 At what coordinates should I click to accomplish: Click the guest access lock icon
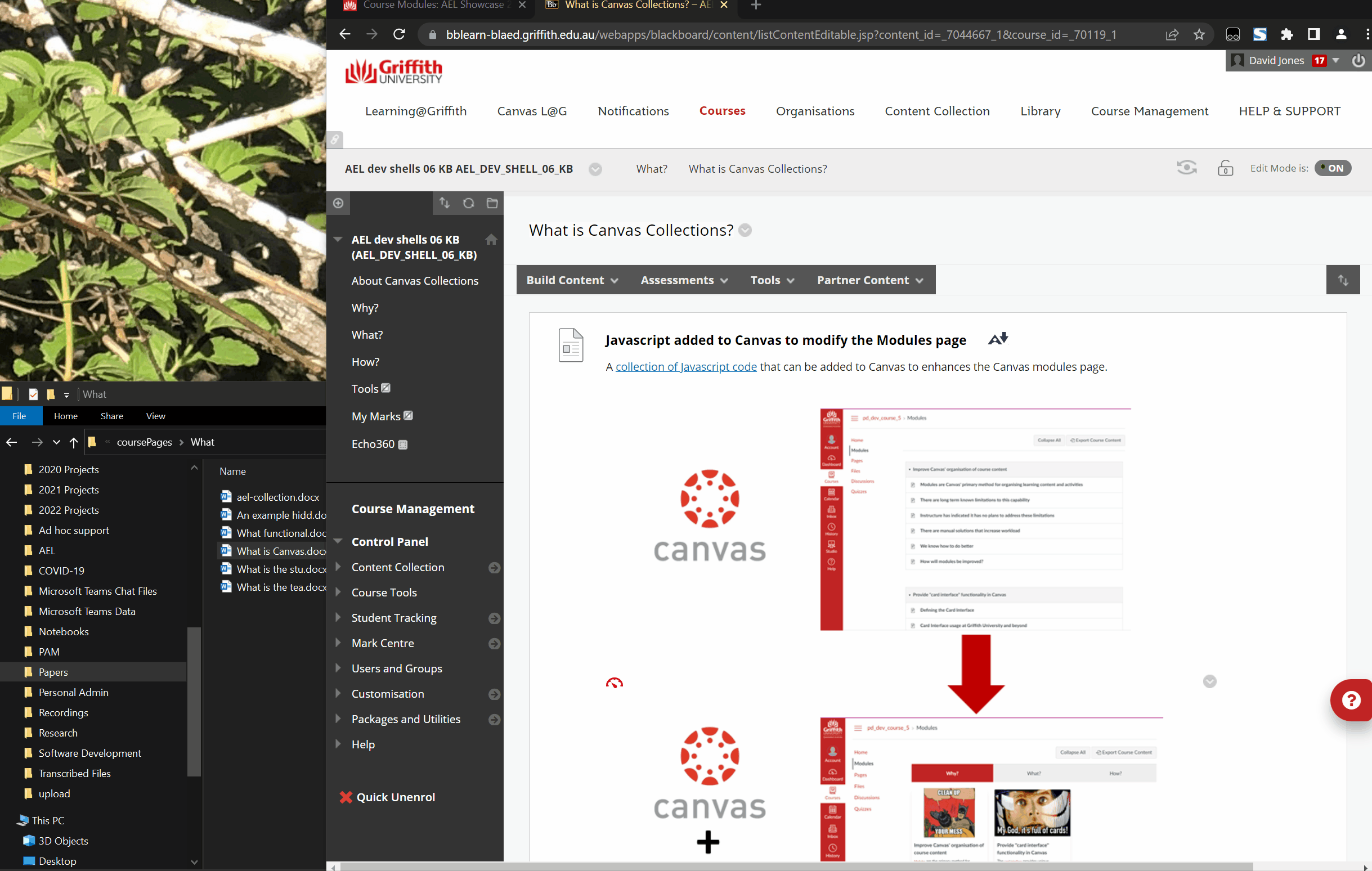coord(1225,168)
